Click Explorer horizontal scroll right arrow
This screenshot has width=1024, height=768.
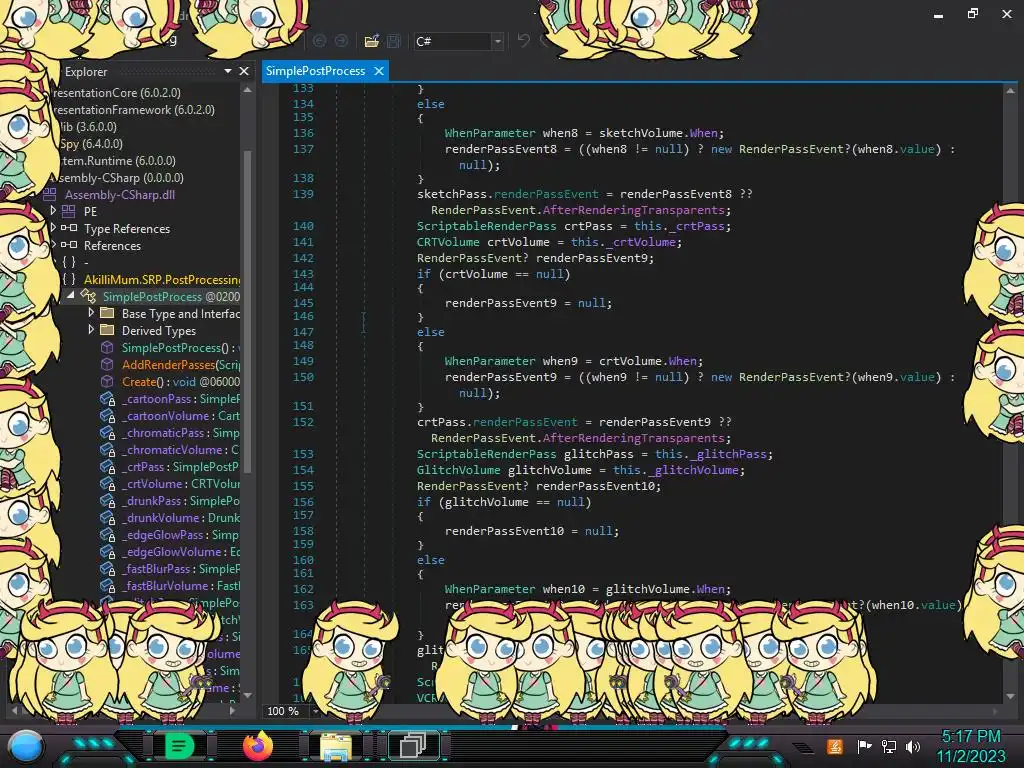[232, 709]
